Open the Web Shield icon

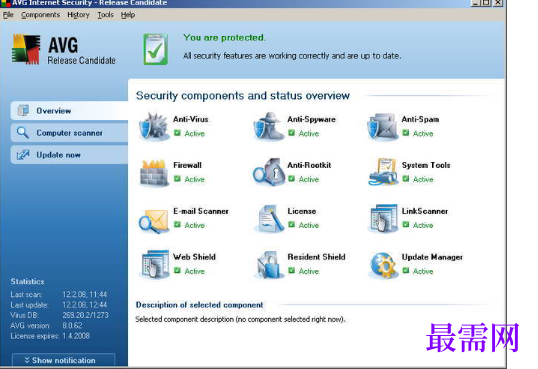coord(154,264)
